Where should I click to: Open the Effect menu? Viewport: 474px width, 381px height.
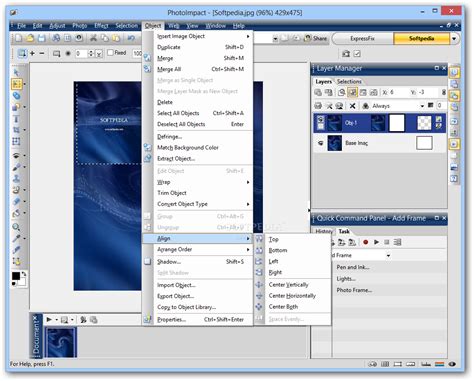101,26
